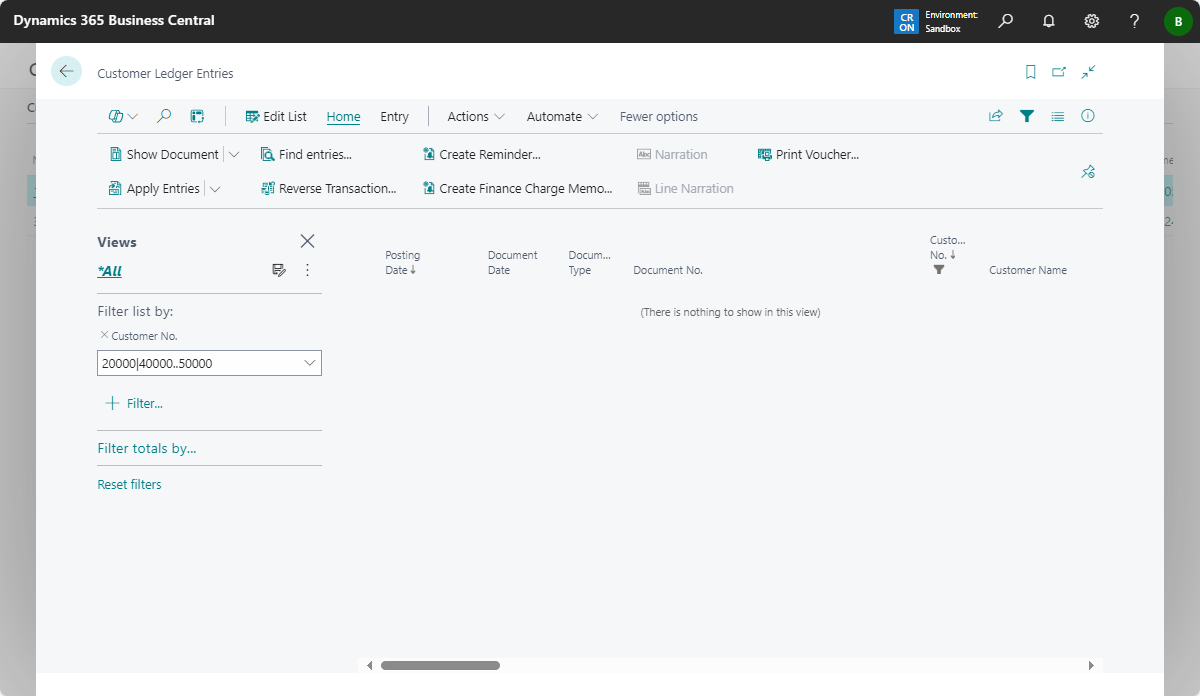Click the Document Date column header
The height and width of the screenshot is (696, 1200).
click(x=513, y=262)
